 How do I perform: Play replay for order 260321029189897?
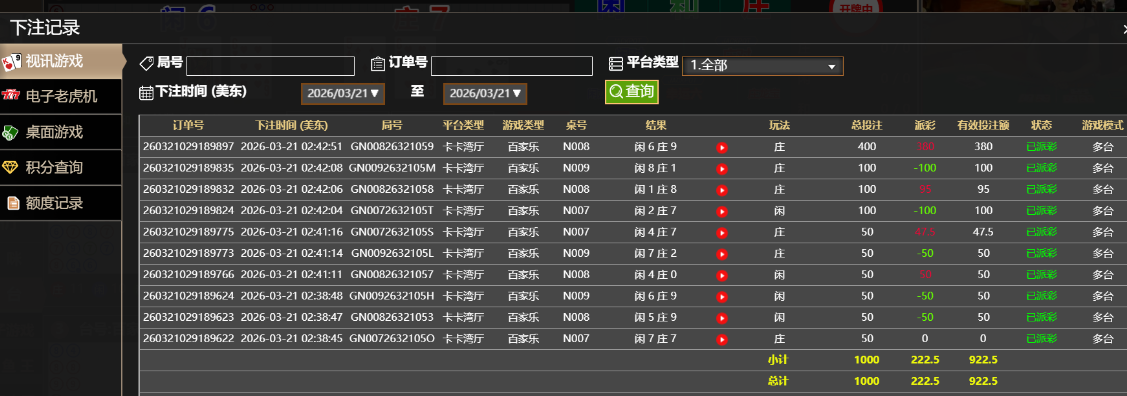click(x=722, y=147)
